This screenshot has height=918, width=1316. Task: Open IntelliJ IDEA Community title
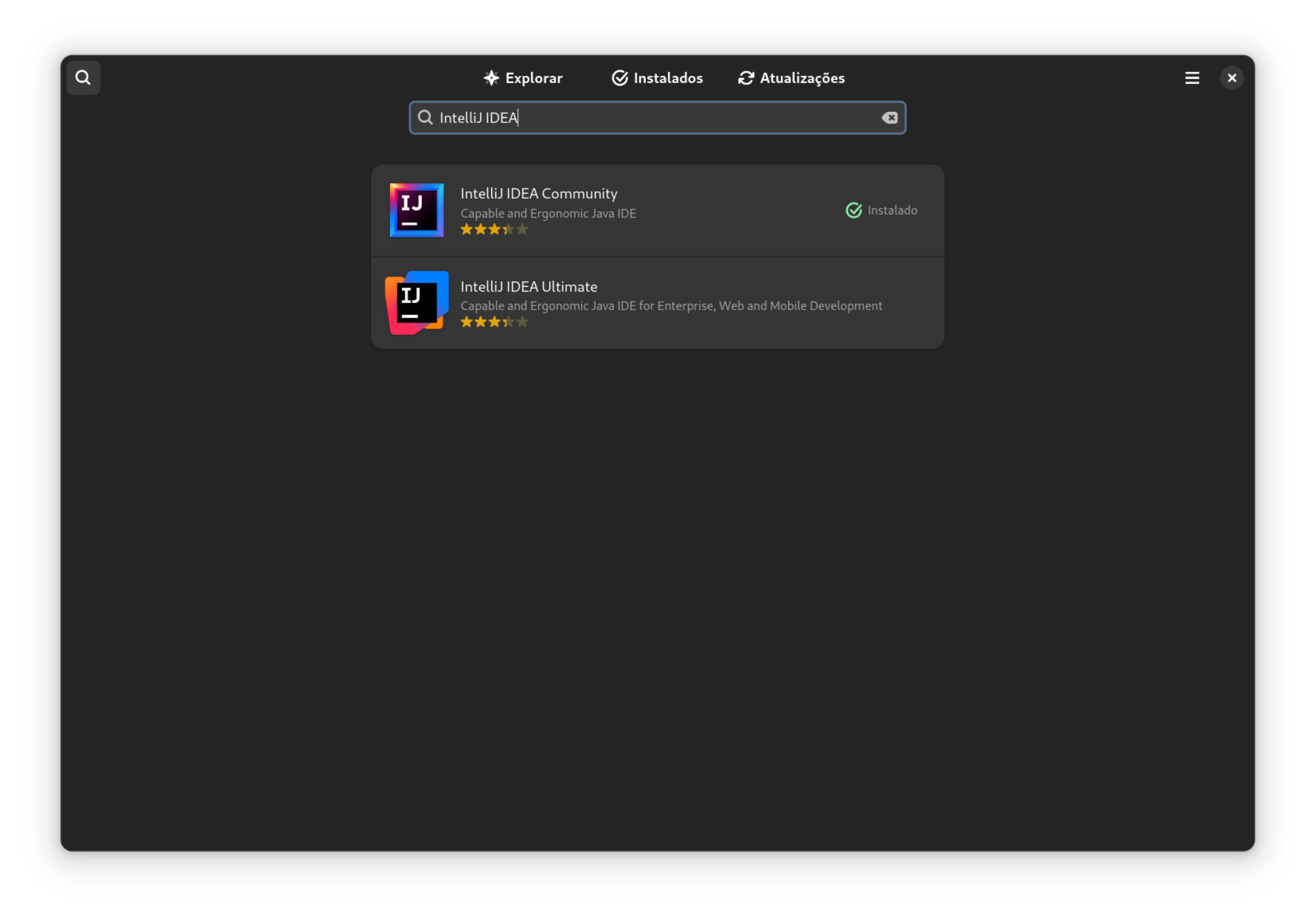point(538,193)
